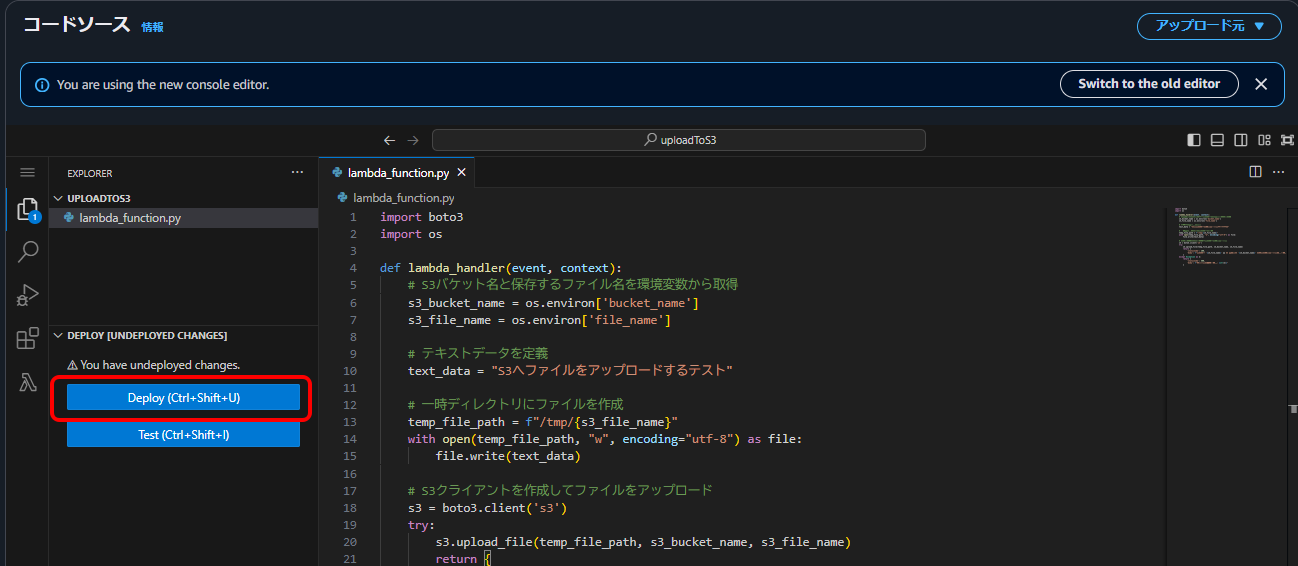Open the customize layout icon
Screen dimensions: 1298x566
[x=1264, y=141]
